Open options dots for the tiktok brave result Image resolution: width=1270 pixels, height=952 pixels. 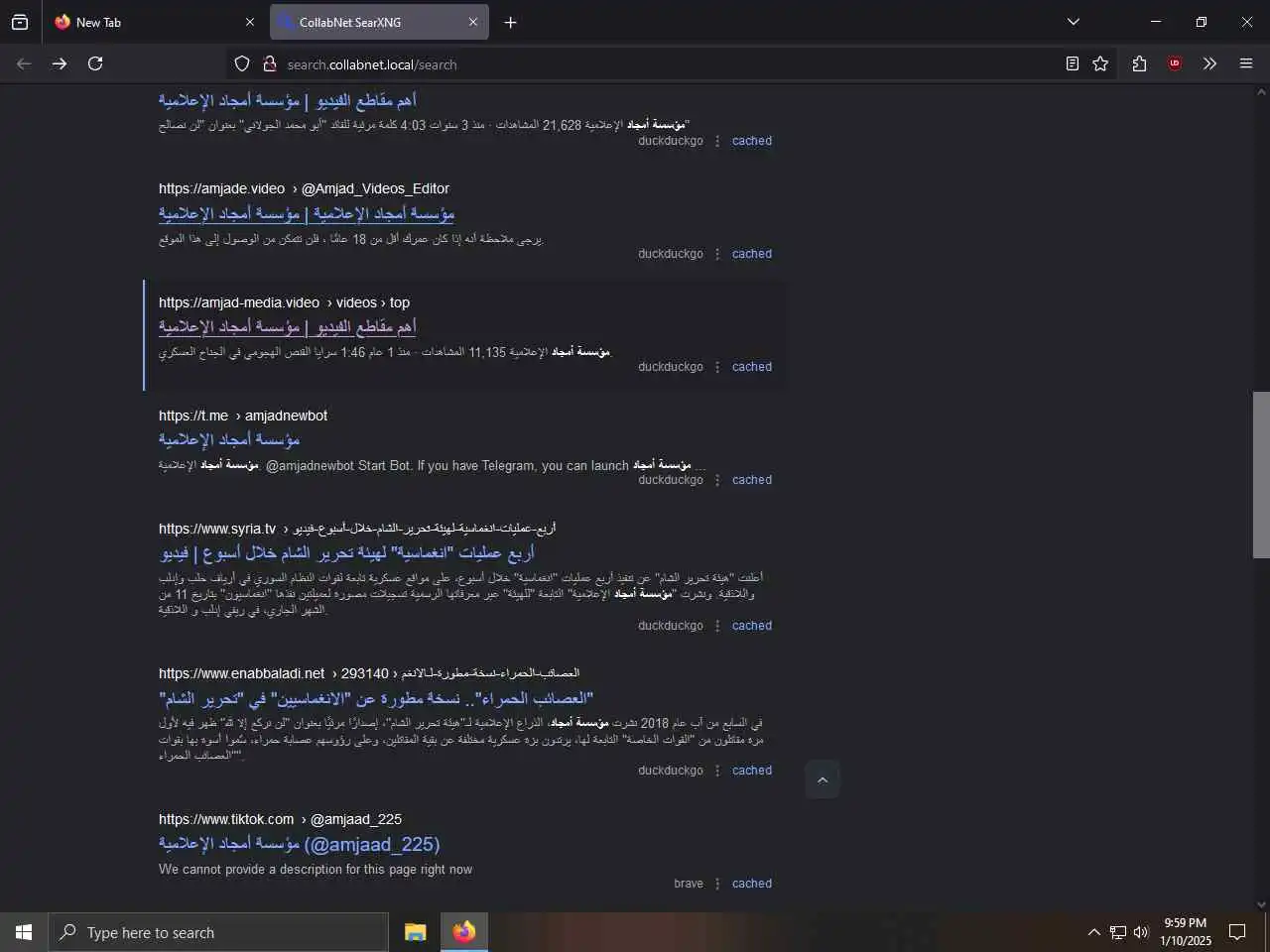pos(717,884)
